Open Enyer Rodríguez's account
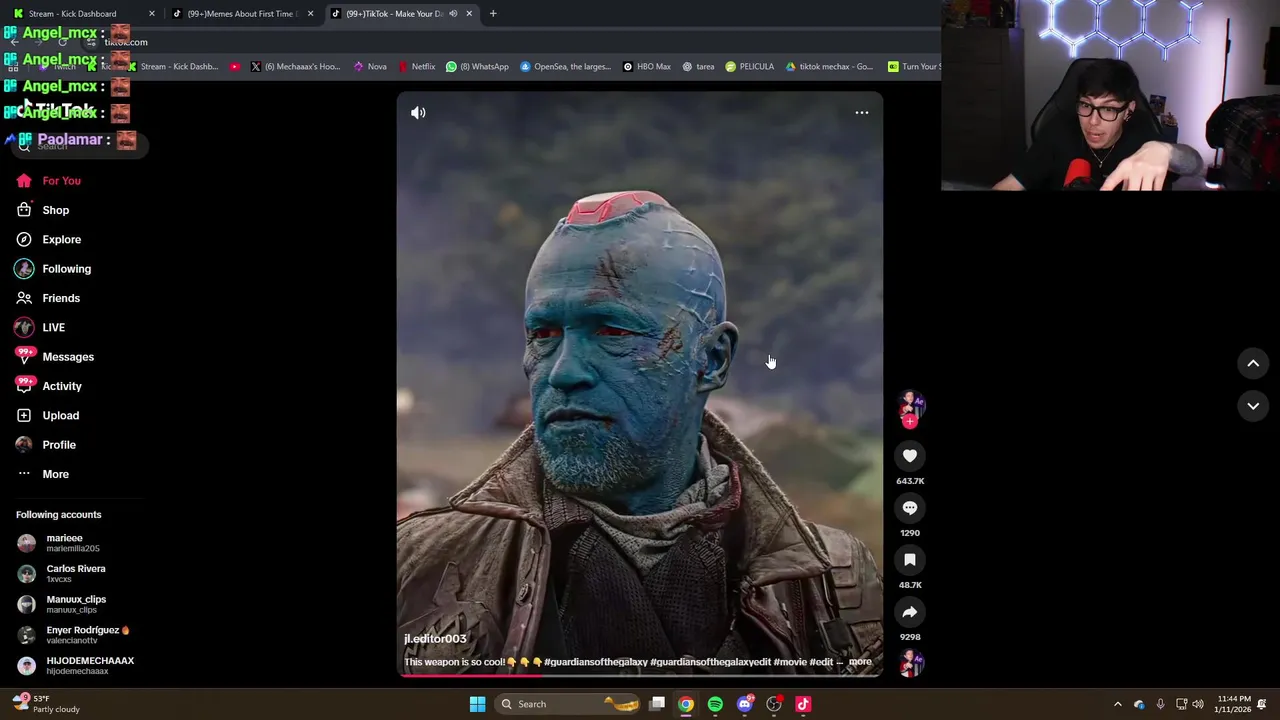The image size is (1280, 720). click(73, 635)
